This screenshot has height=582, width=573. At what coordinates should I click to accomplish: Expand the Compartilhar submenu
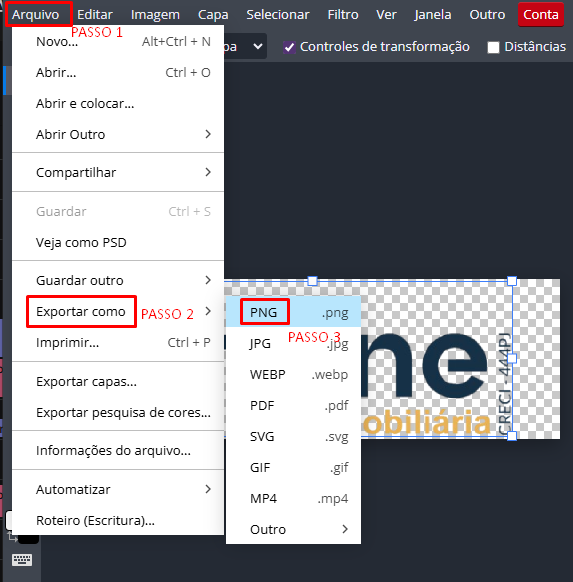tap(118, 172)
